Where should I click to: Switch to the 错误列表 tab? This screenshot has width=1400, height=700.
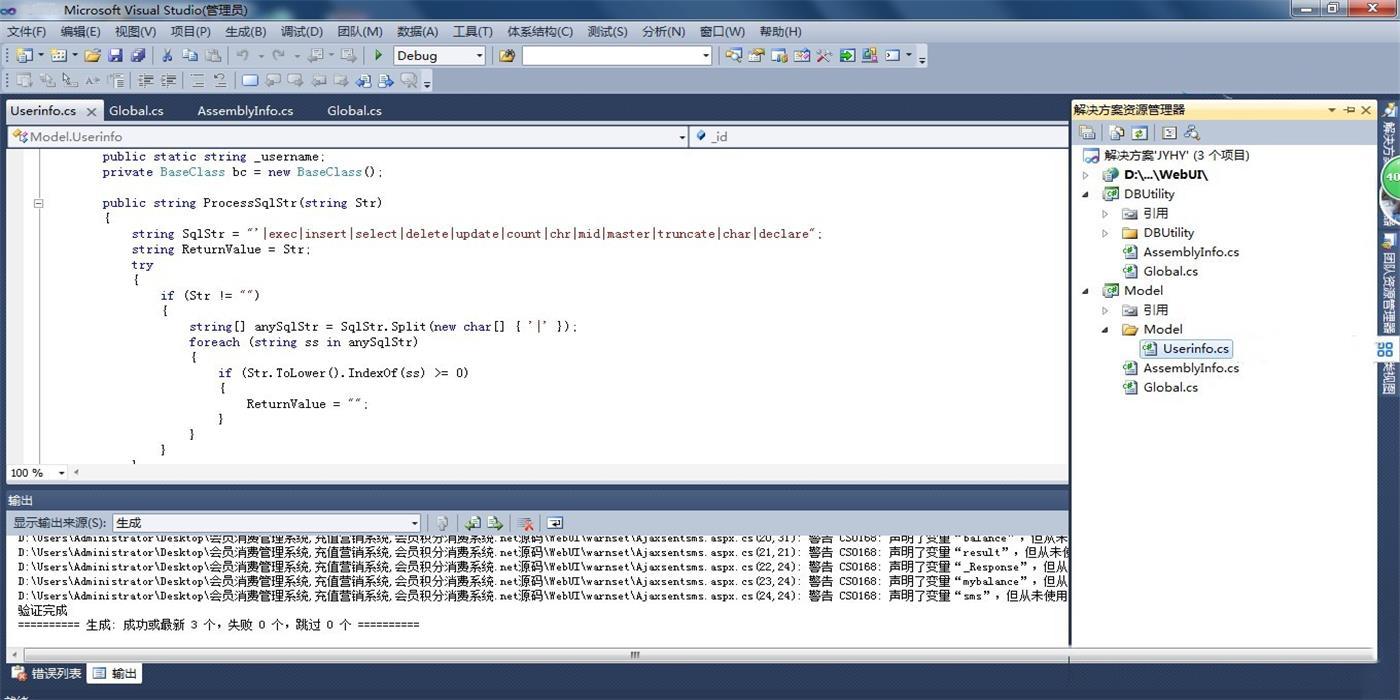click(x=47, y=674)
